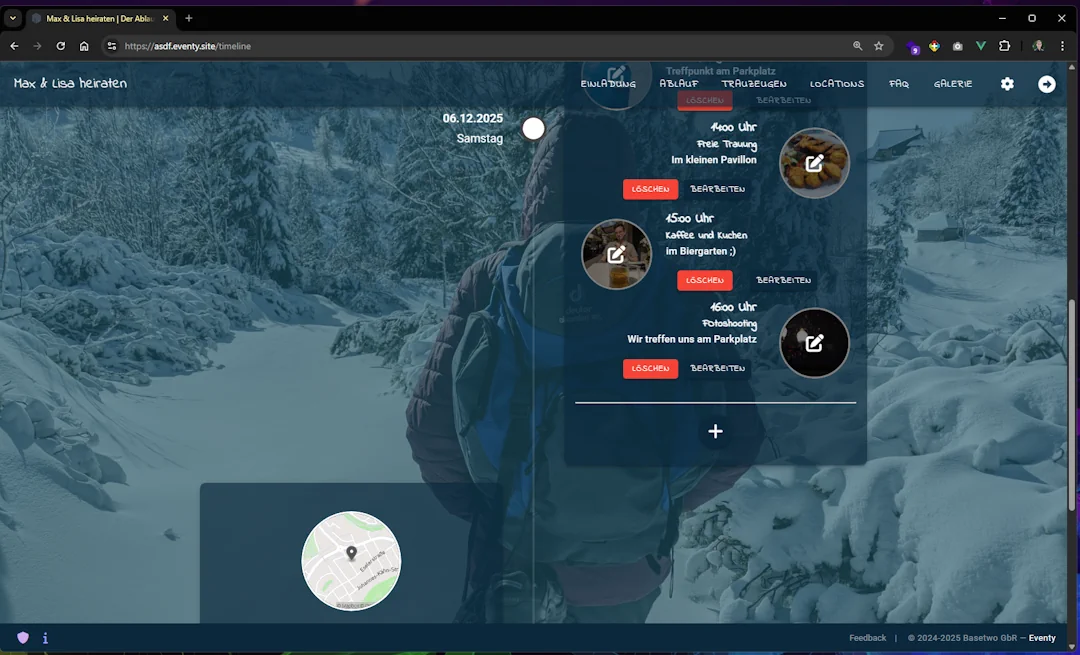Viewport: 1080px width, 655px height.
Task: View site information icon beside the URL
Action: click(x=112, y=46)
